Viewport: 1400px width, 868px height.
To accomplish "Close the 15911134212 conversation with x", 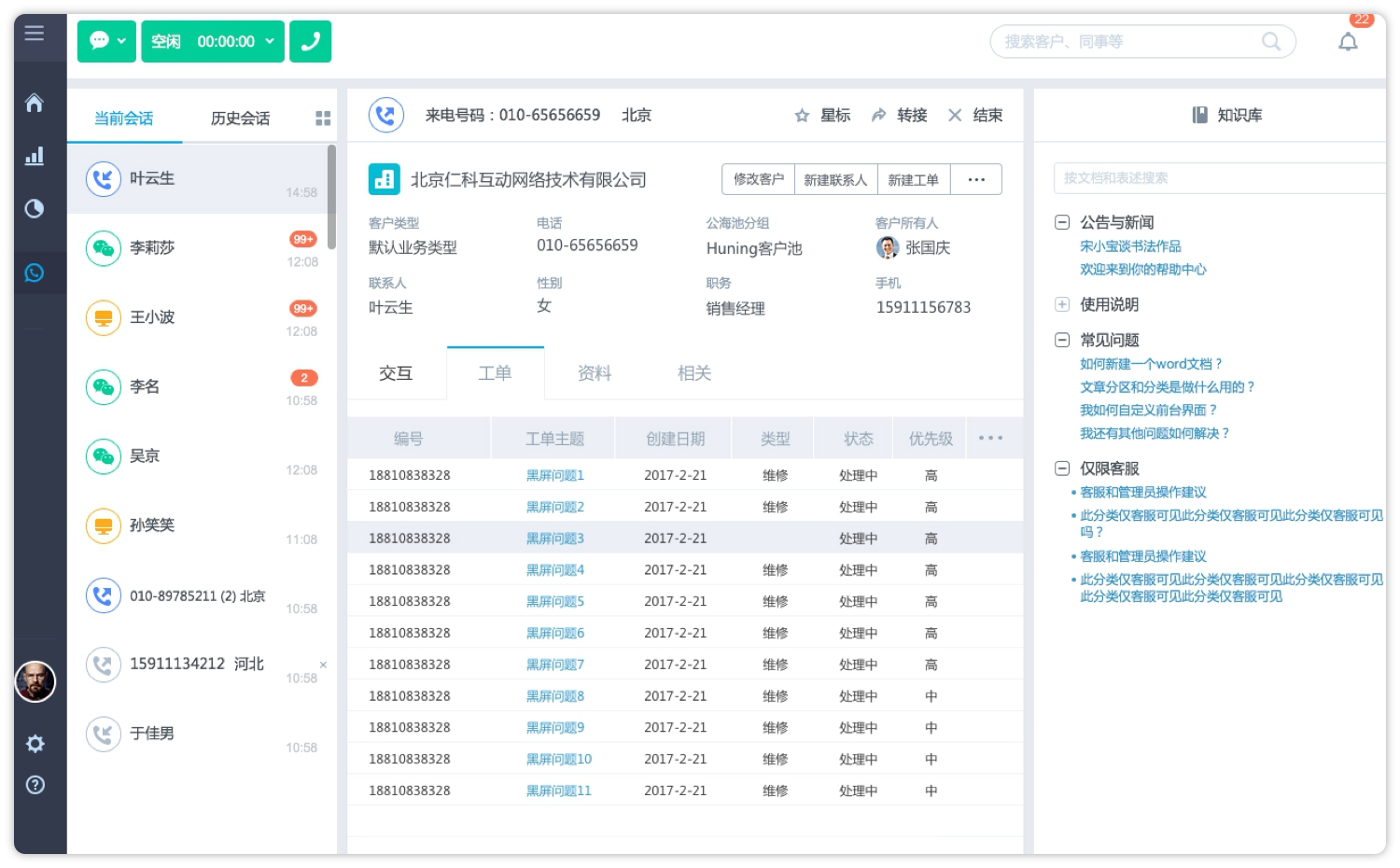I will [323, 665].
